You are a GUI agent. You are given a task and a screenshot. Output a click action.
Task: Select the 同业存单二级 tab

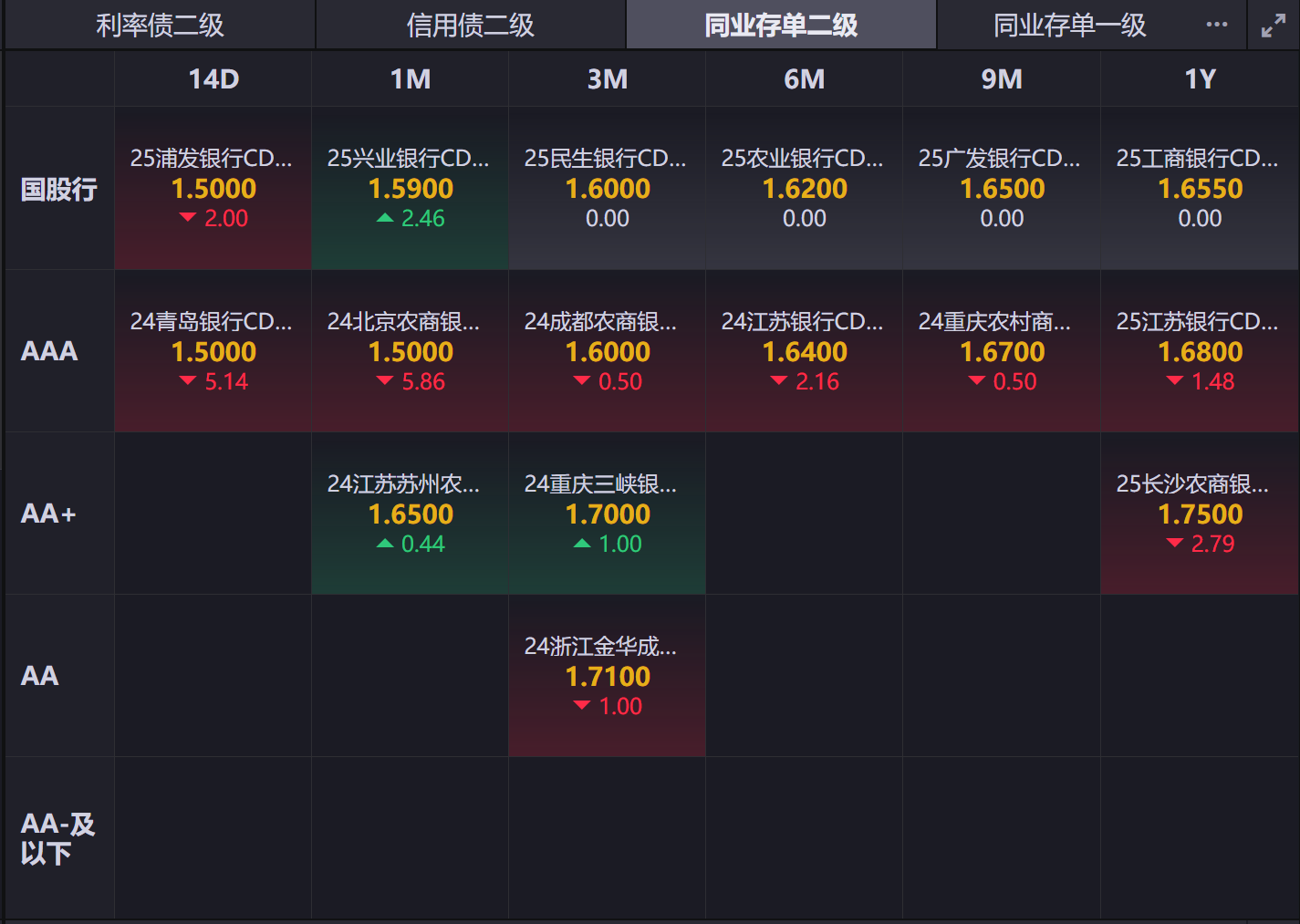pos(781,25)
